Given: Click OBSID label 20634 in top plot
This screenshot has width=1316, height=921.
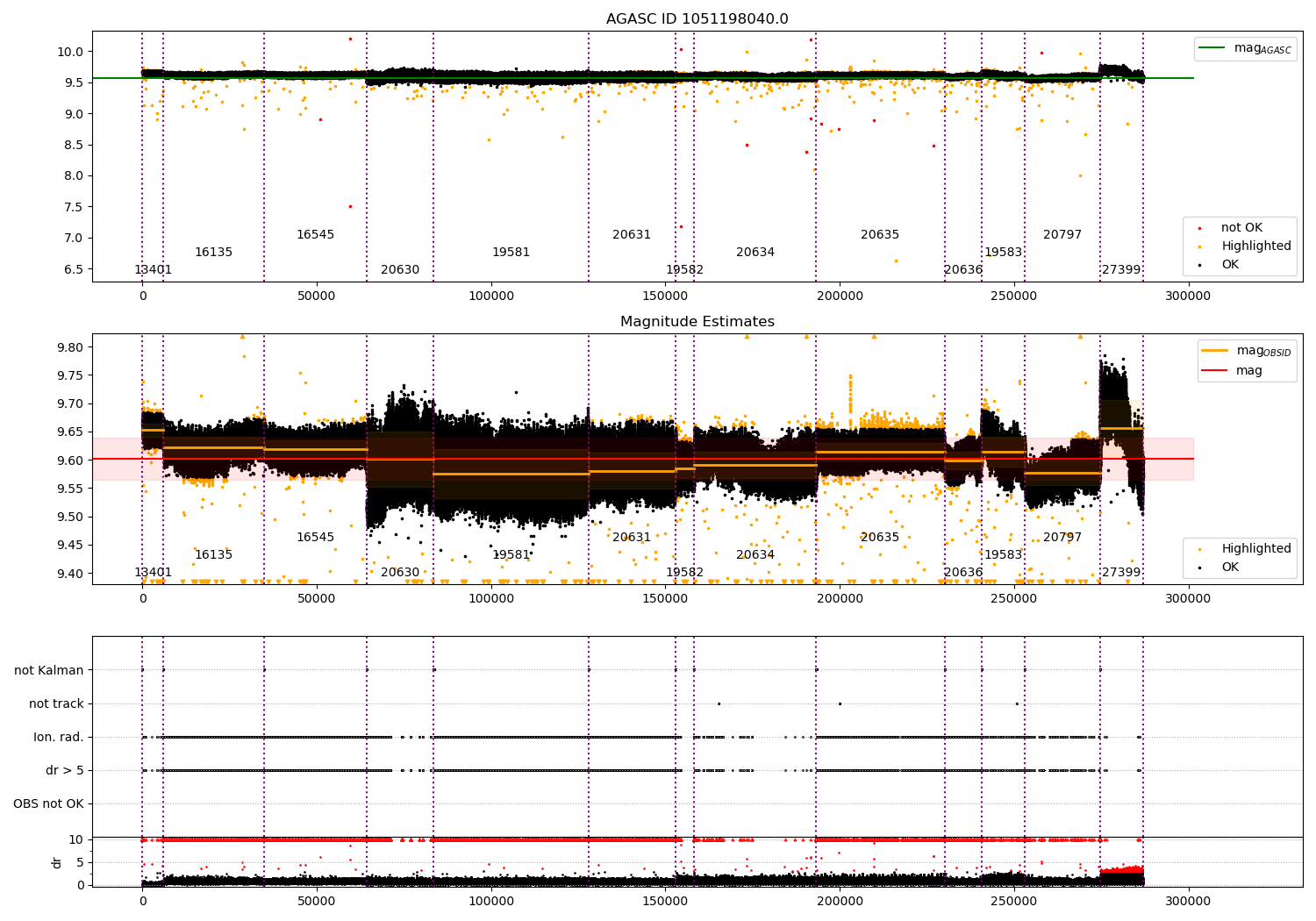Looking at the screenshot, I should coord(755,252).
